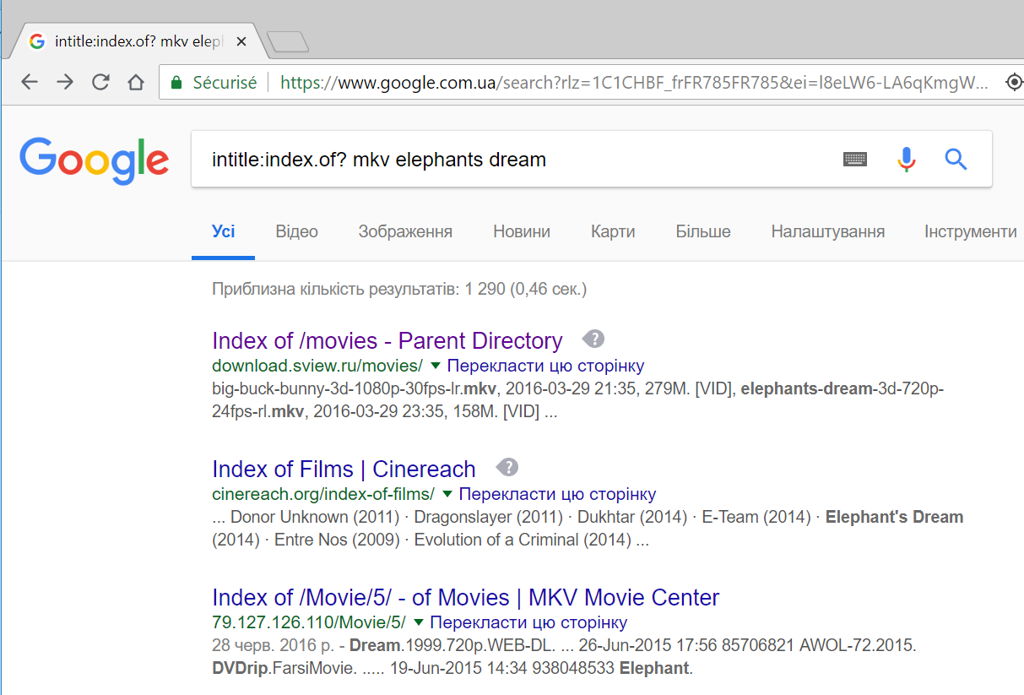
Task: Open Index of /Movie/5/ MKV Movie Center
Action: (466, 598)
